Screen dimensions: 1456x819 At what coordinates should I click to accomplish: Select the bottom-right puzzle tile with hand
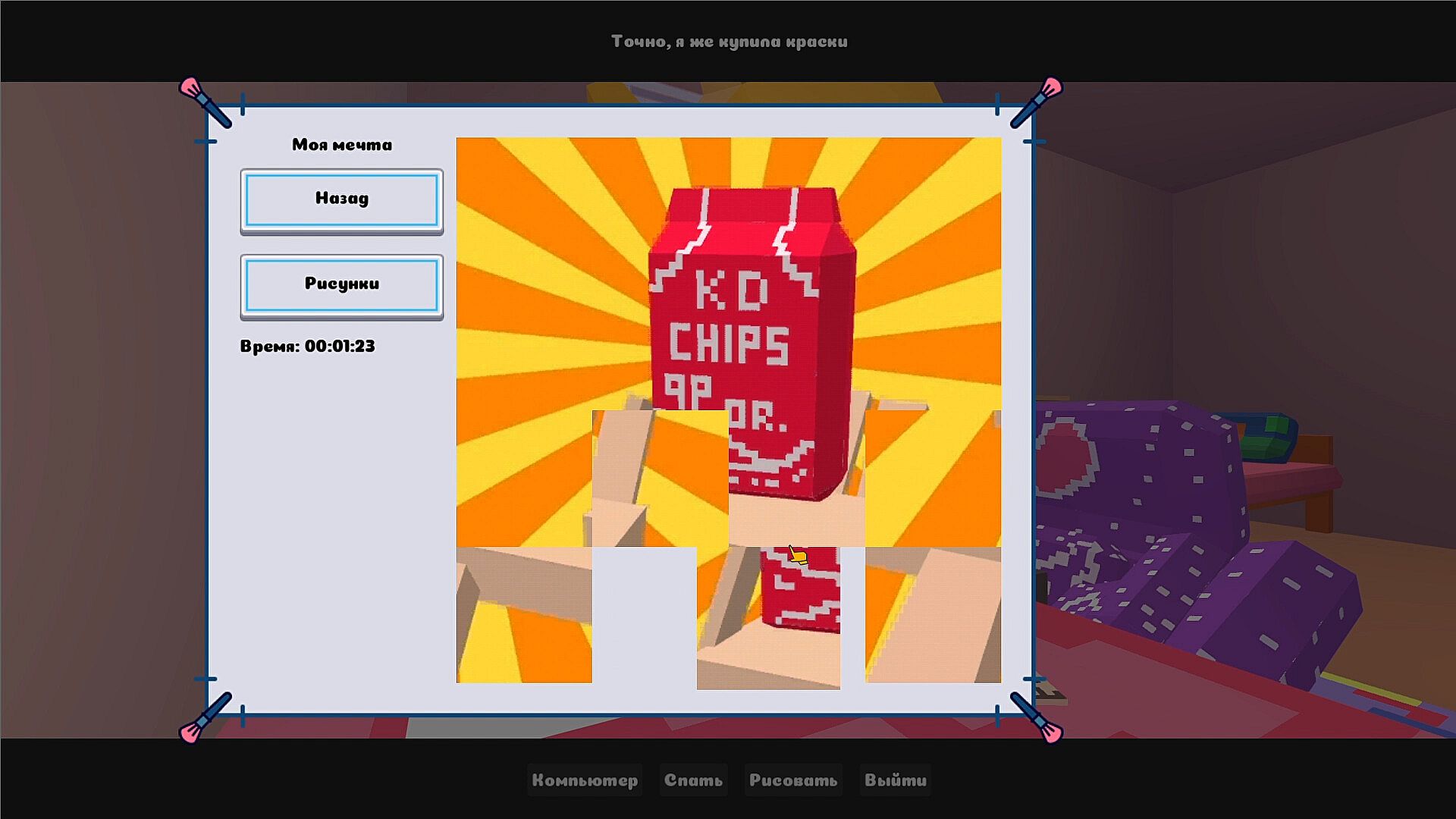coord(933,615)
